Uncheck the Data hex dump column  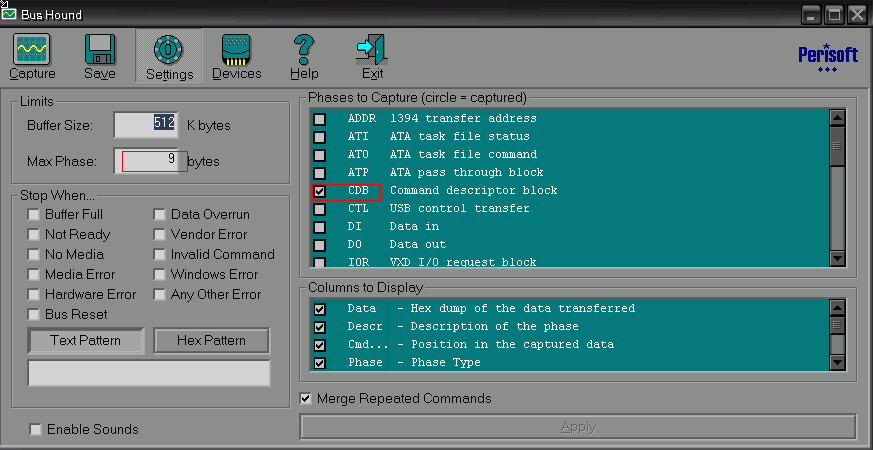320,309
